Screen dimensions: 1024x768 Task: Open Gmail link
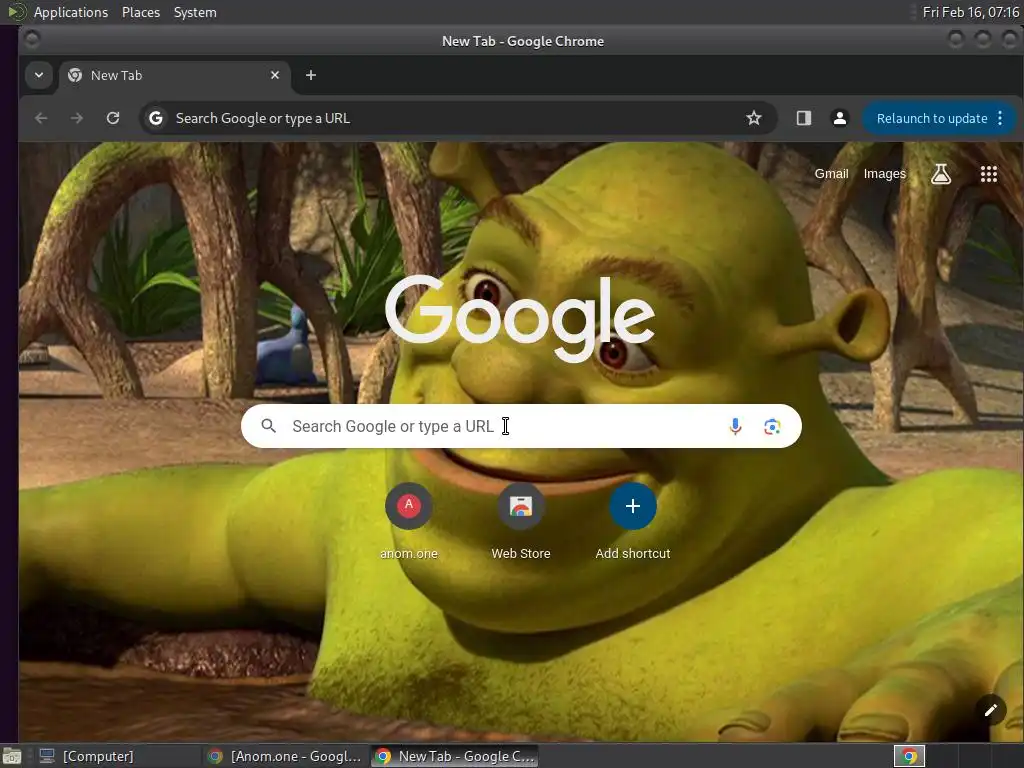coord(831,174)
